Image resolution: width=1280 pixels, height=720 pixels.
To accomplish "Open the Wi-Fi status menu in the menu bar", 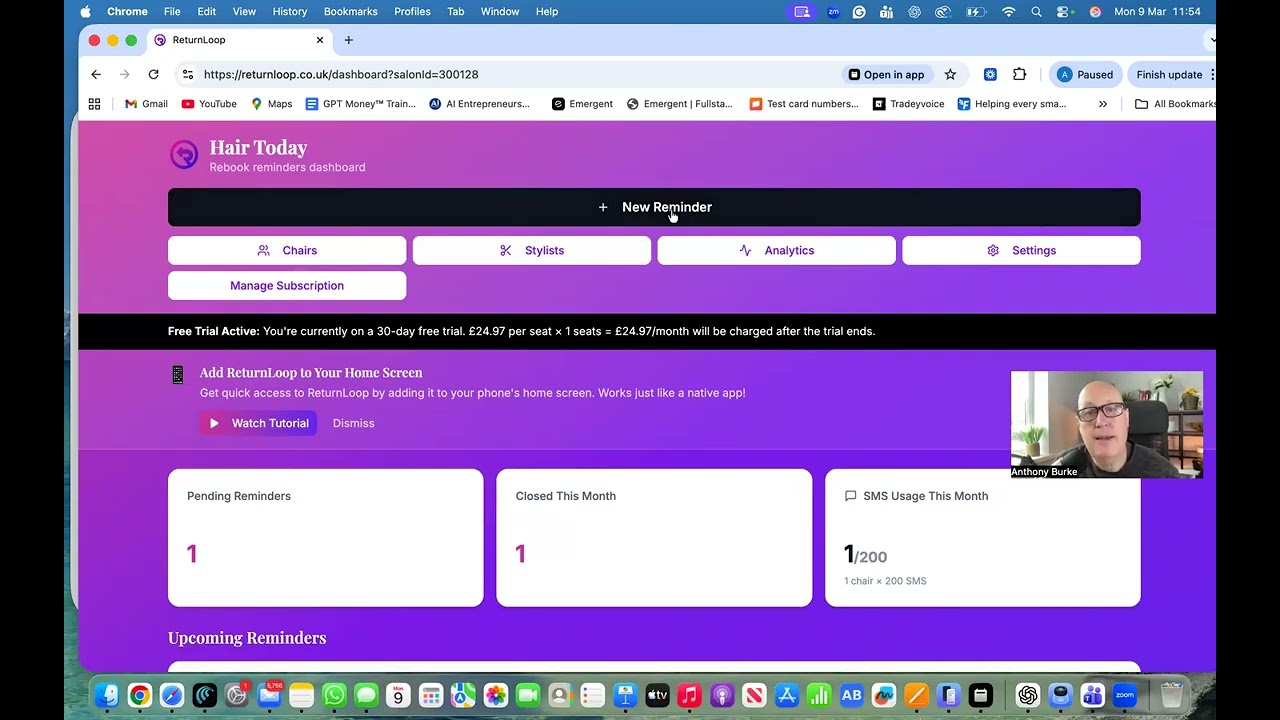I will tap(1008, 12).
